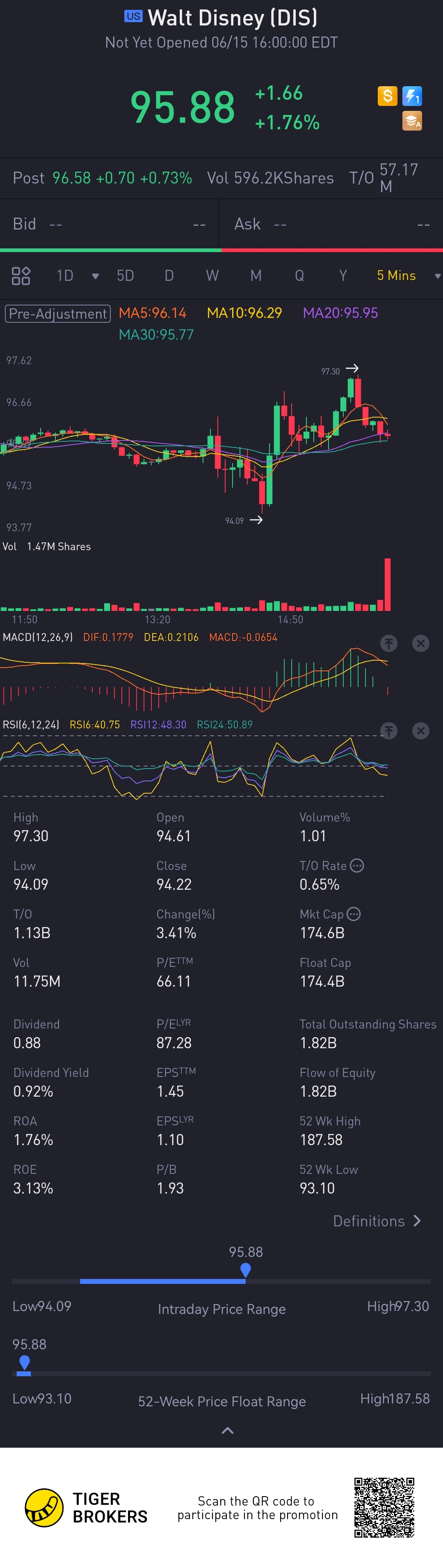Image resolution: width=443 pixels, height=1568 pixels.
Task: Tap the MA5:96.14 indicator value
Action: click(152, 313)
